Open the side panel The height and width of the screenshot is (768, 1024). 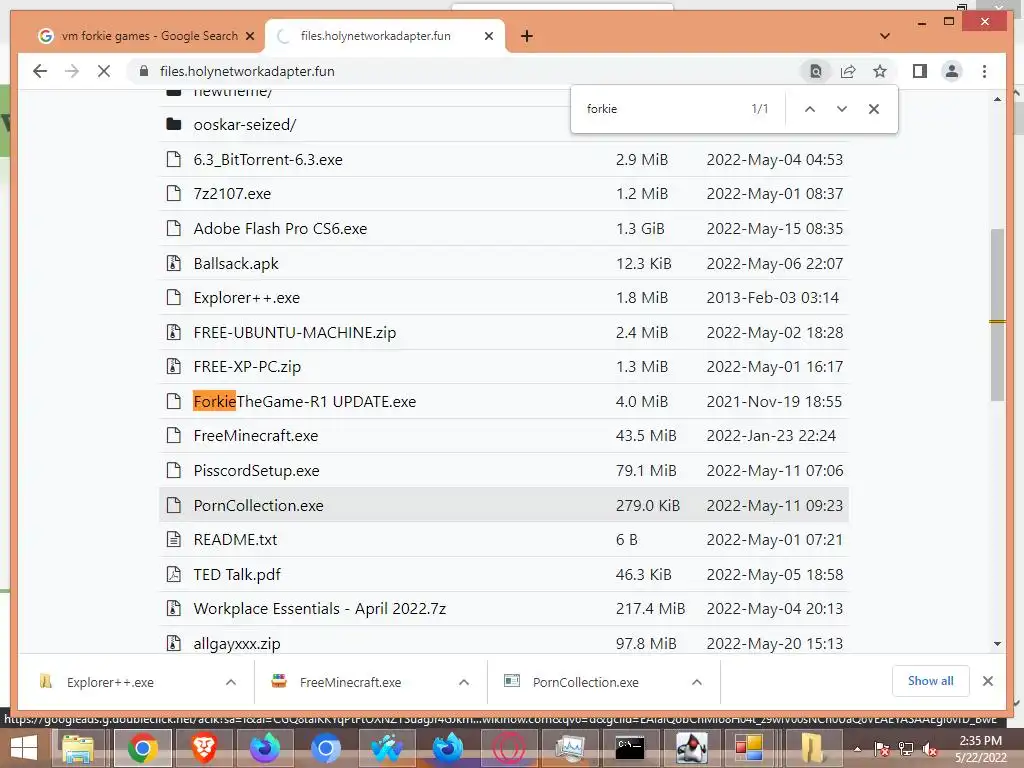coord(920,71)
